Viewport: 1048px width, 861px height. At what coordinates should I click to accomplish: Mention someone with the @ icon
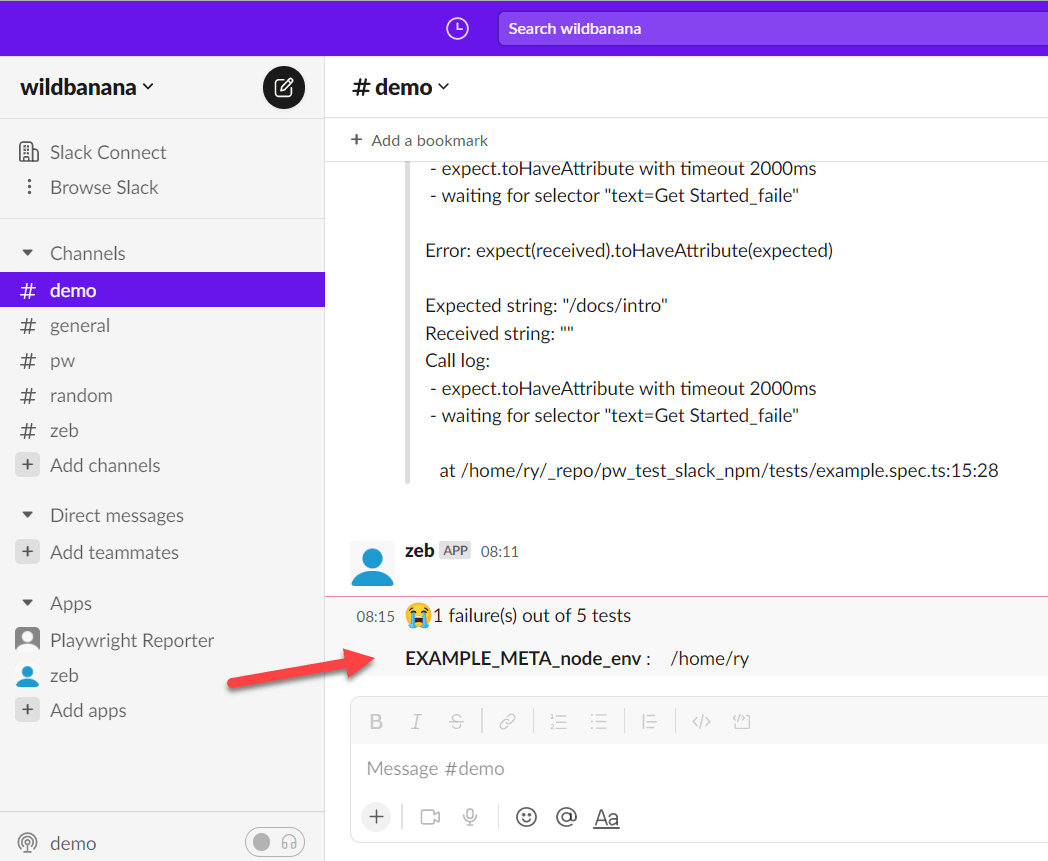click(566, 817)
